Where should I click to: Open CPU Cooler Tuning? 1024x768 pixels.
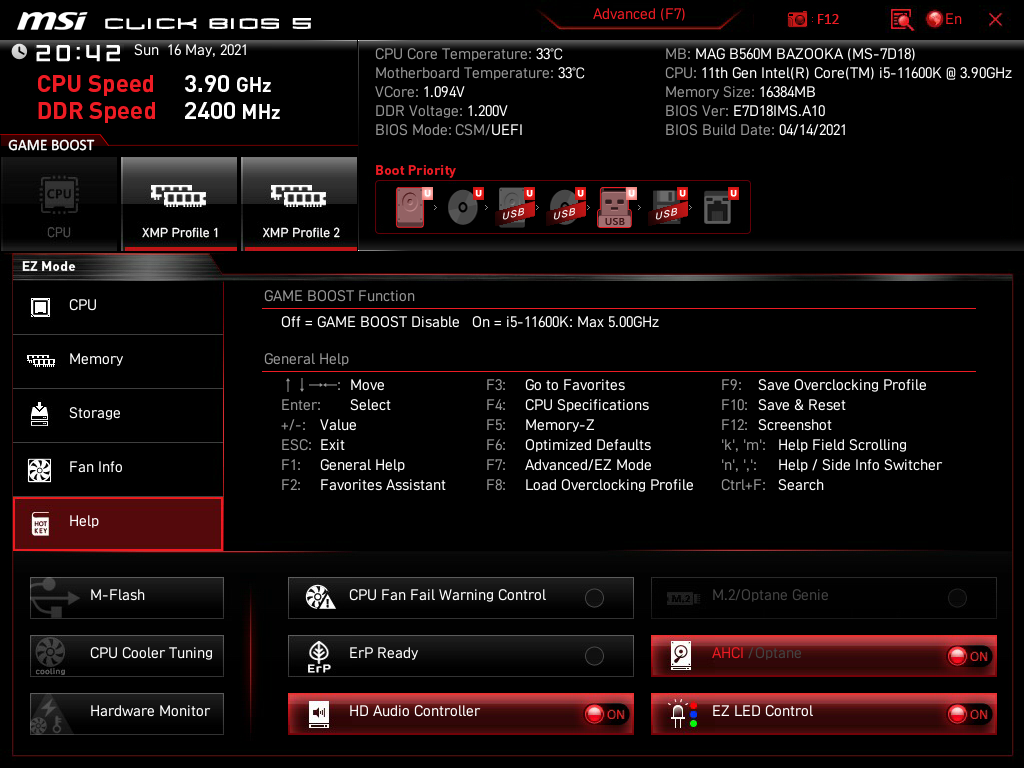tap(127, 656)
